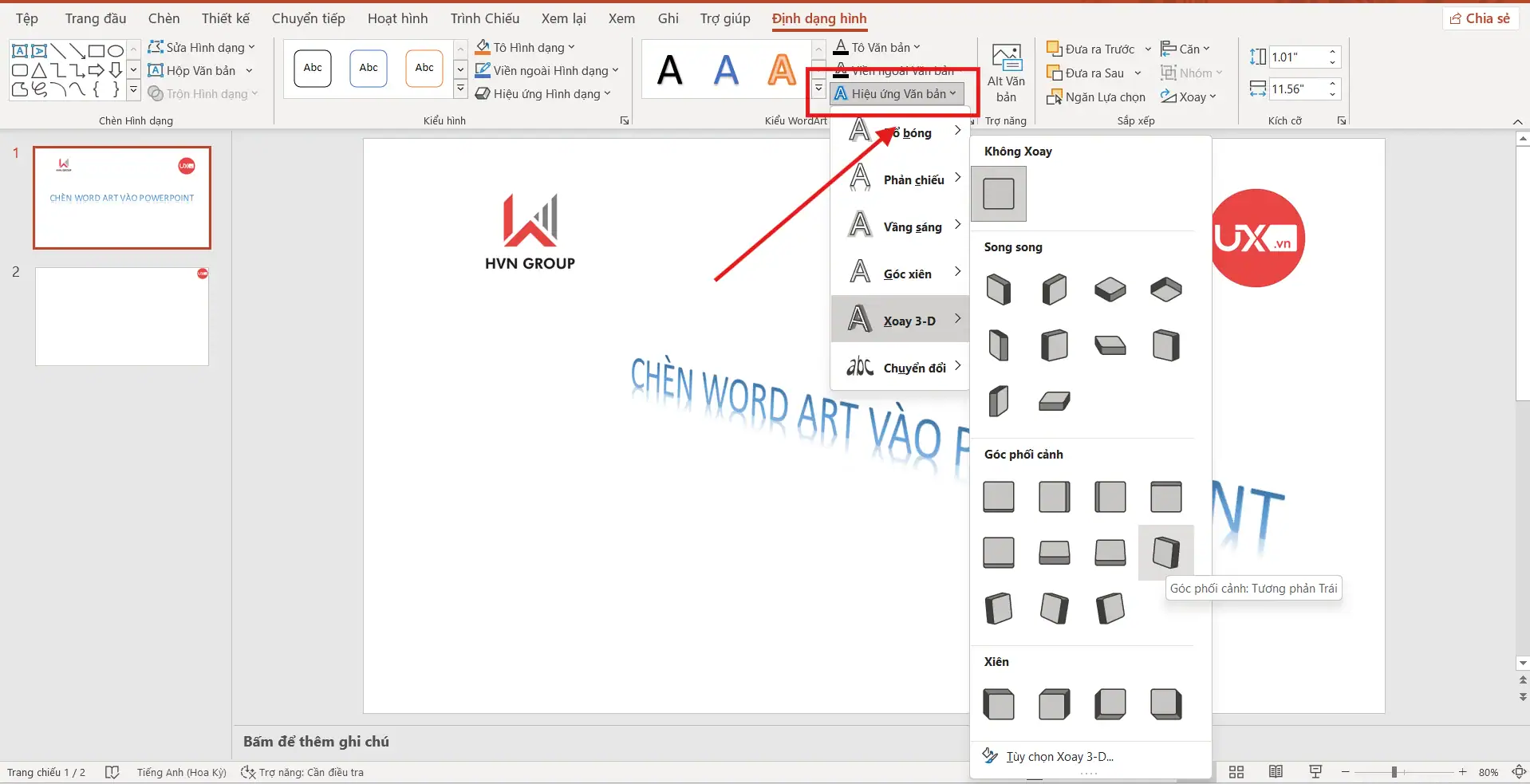
Task: Start slide show from status bar icon
Action: click(1315, 771)
